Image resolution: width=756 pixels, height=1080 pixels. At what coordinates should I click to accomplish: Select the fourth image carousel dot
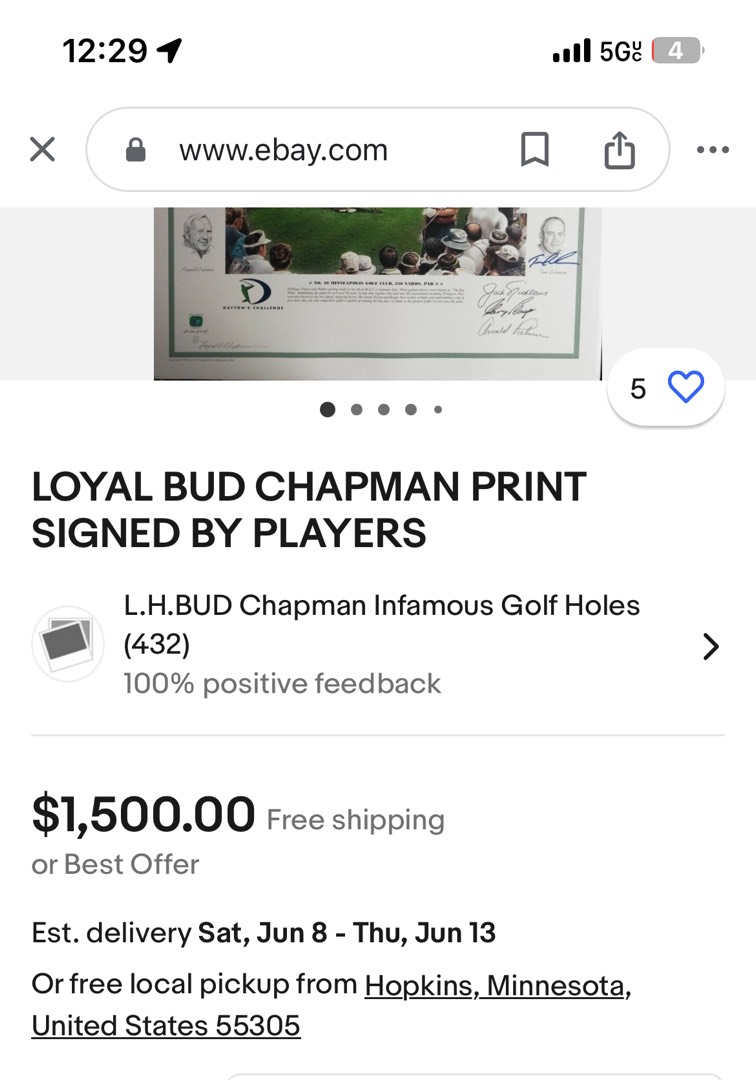[x=410, y=410]
